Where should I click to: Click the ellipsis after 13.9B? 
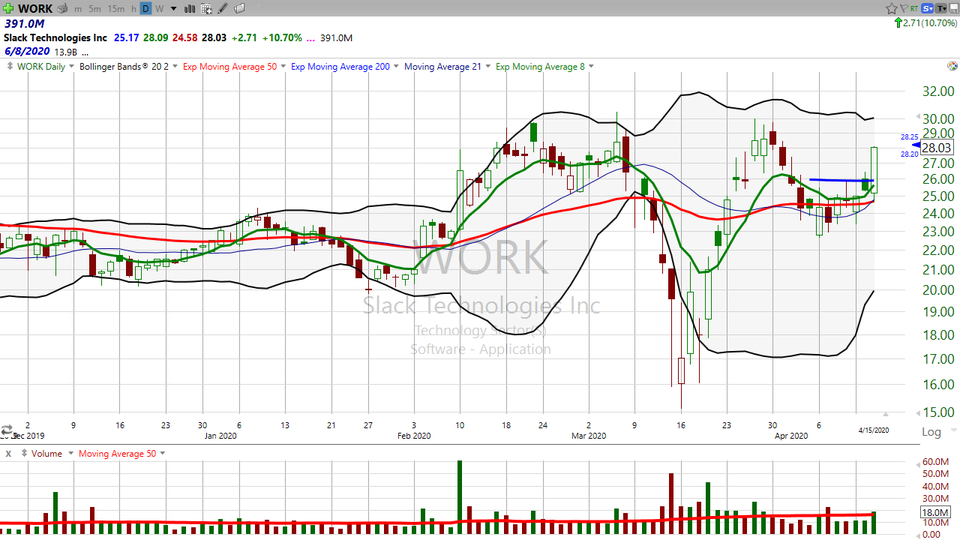pos(84,53)
